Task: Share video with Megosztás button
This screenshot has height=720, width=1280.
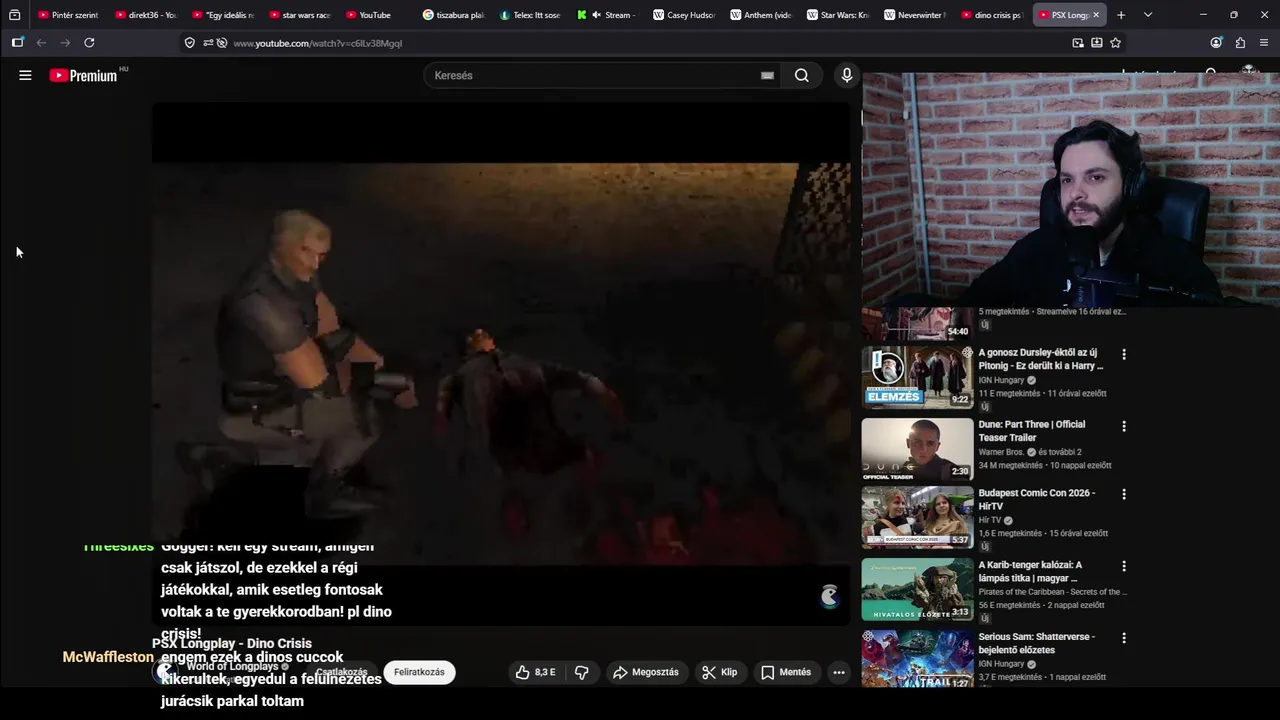Action: tap(646, 672)
